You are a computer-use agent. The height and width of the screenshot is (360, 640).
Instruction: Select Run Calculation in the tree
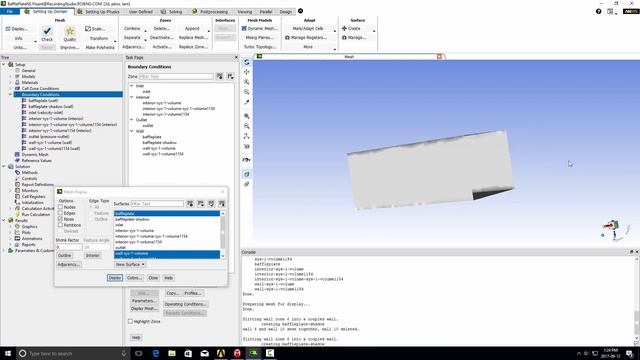36,214
